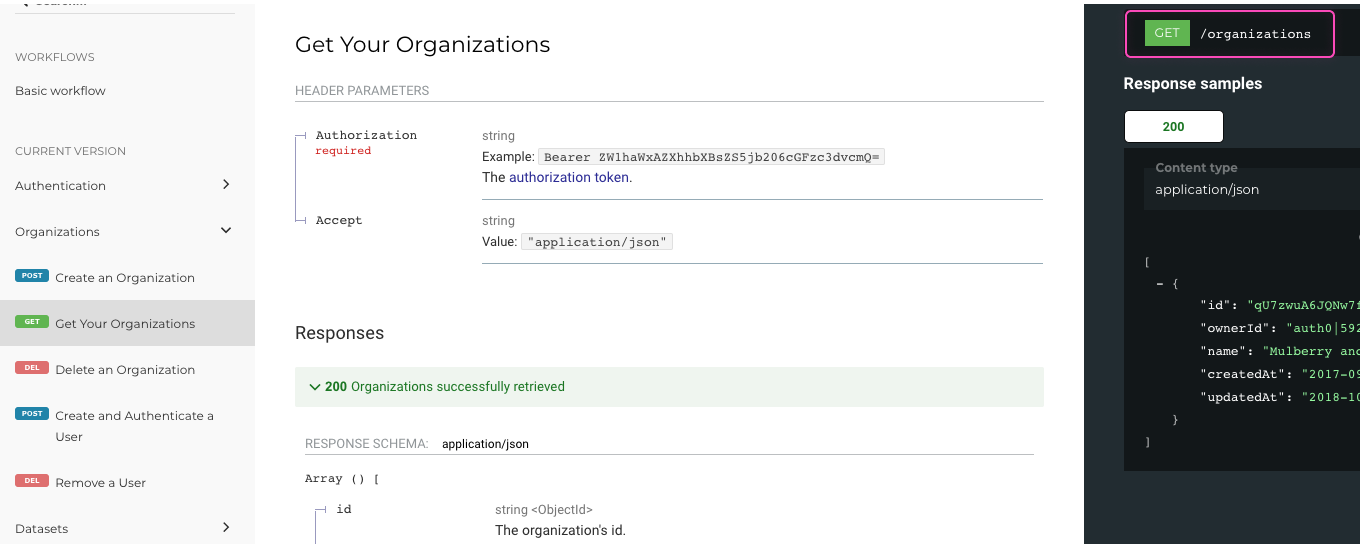Follow the authorization token link
1360x544 pixels.
point(568,178)
